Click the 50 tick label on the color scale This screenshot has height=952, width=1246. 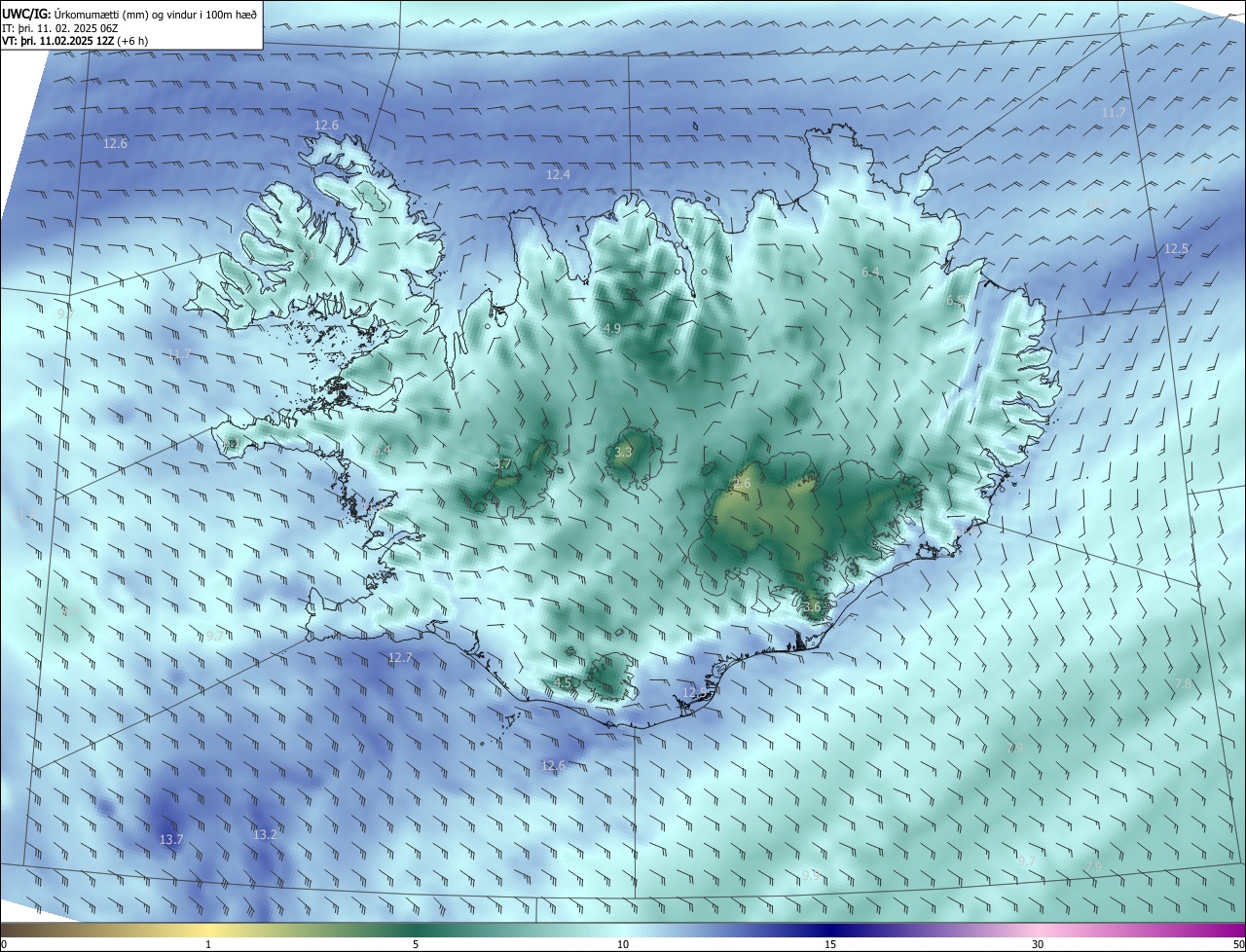(1237, 945)
